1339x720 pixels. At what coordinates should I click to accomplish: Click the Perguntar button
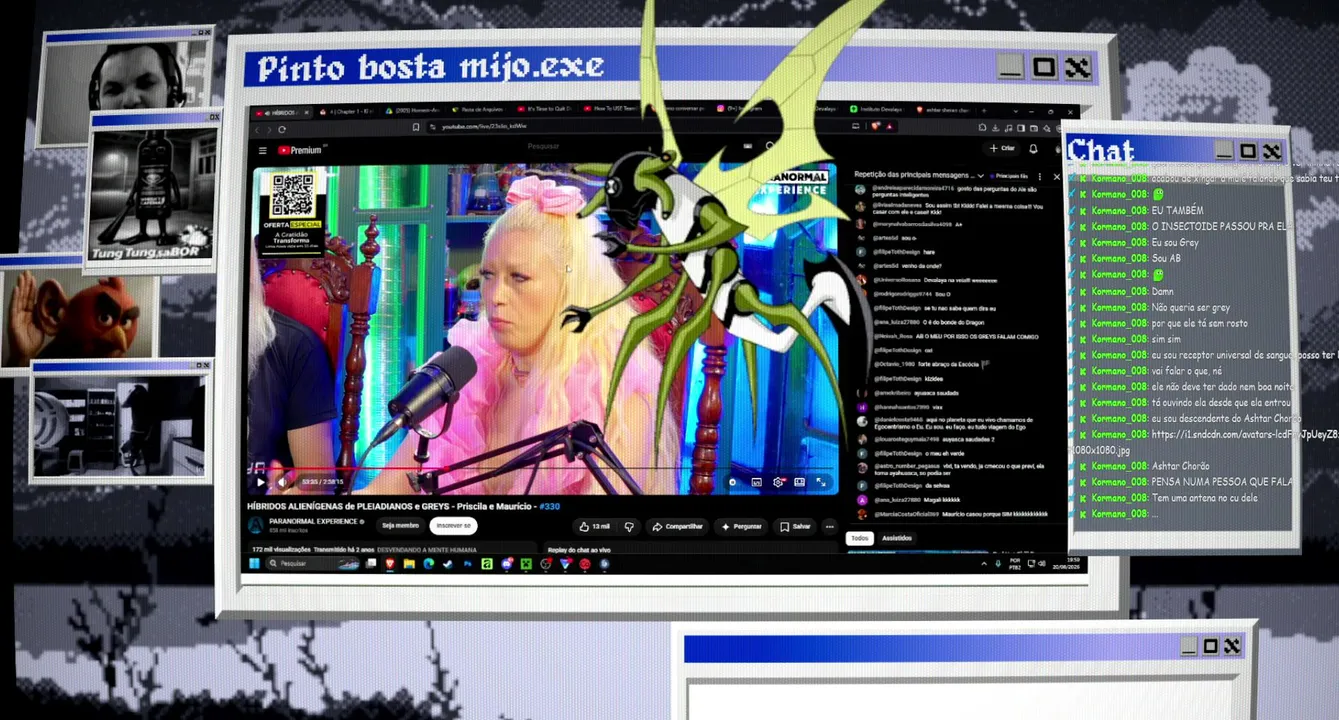pyautogui.click(x=741, y=526)
